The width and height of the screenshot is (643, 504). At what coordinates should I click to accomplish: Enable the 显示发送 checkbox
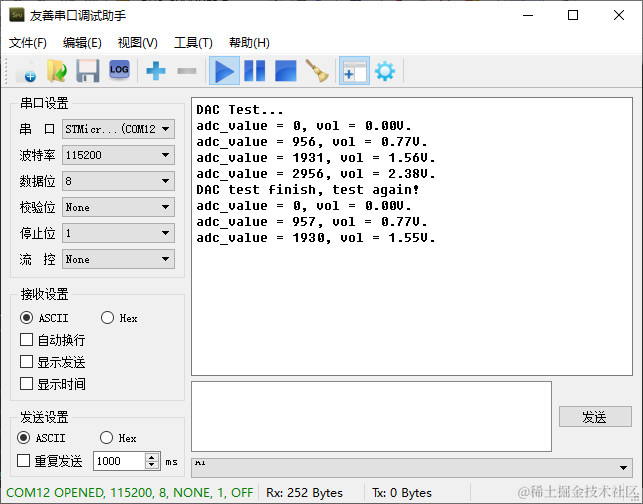[x=52, y=362]
